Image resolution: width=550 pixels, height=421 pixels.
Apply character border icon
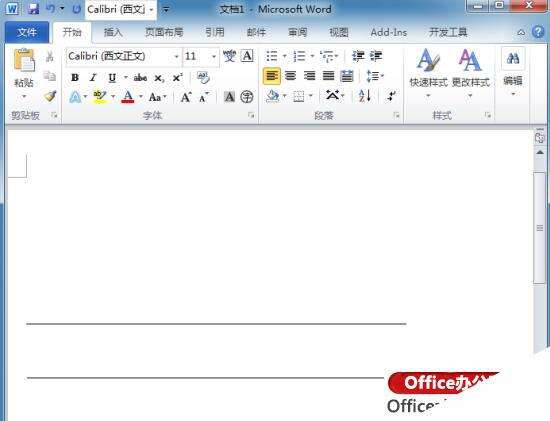click(x=247, y=56)
